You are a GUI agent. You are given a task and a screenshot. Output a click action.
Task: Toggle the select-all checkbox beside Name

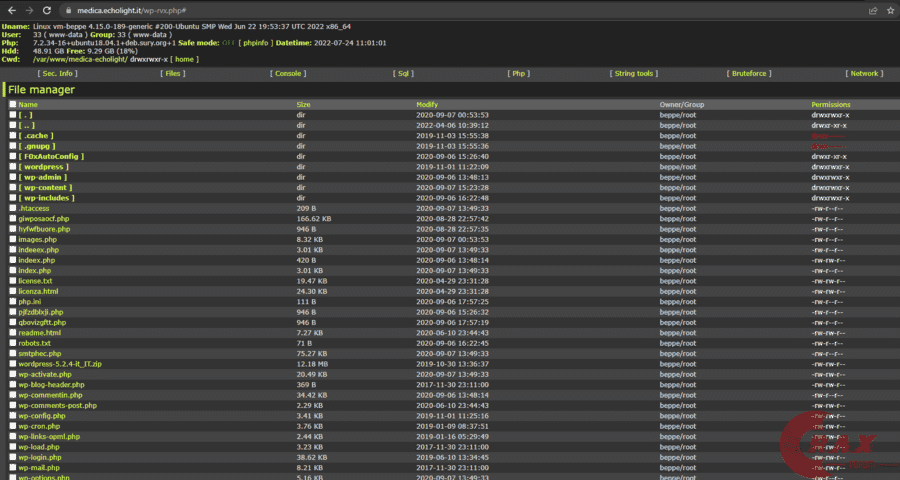tap(13, 104)
